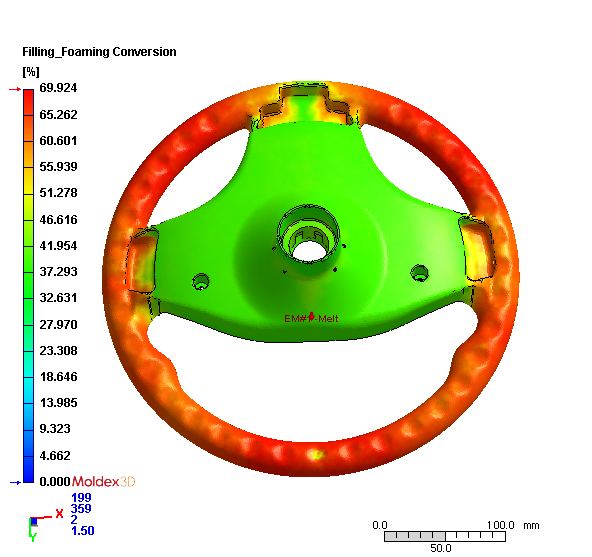
Task: Pick the yellow band on the color bar
Action: 29,181
